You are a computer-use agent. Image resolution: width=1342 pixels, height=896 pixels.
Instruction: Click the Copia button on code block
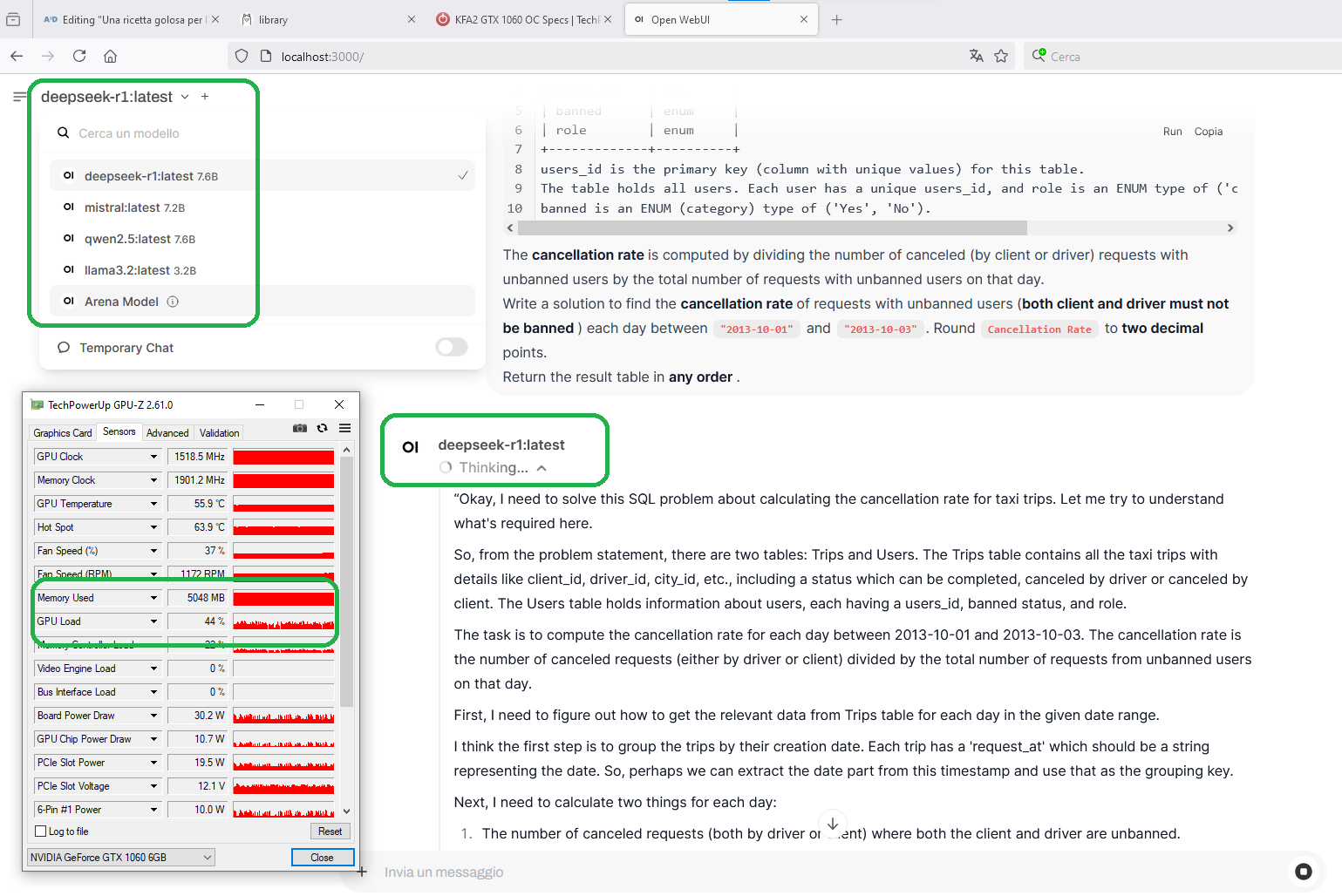coord(1208,132)
